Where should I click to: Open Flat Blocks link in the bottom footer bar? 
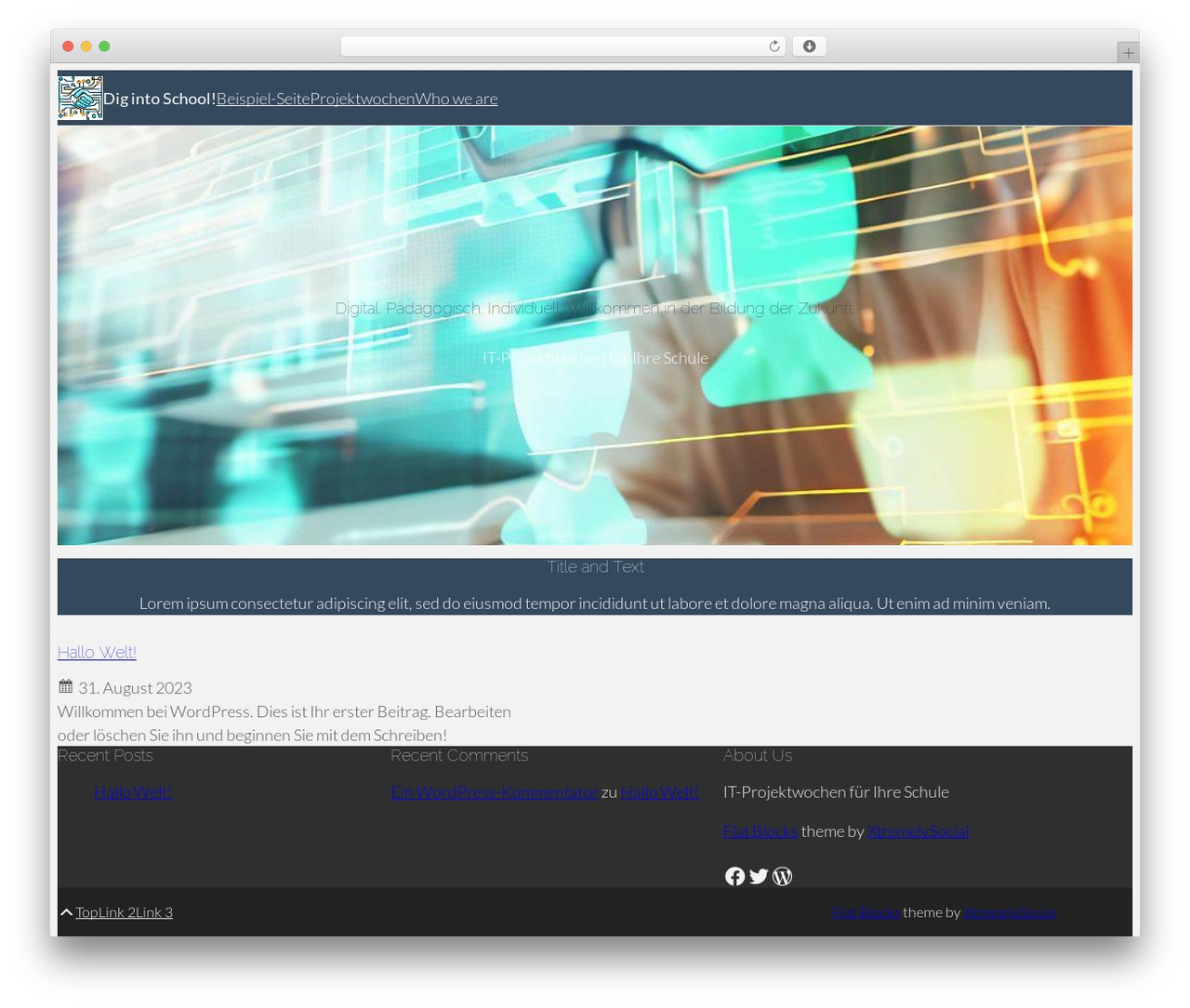[866, 912]
